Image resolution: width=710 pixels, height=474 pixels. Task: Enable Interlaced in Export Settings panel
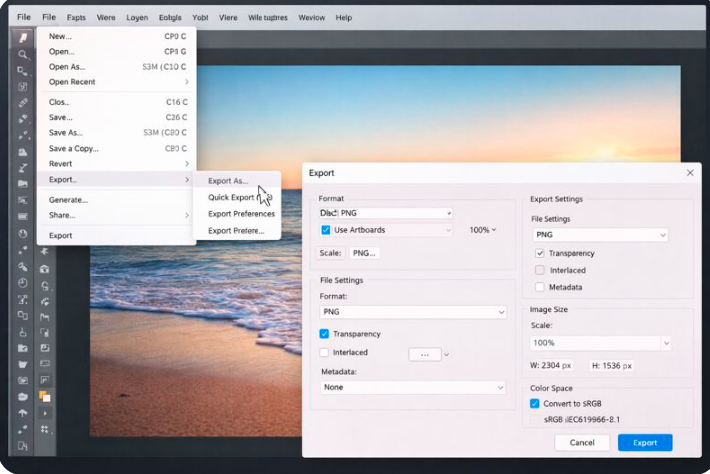pyautogui.click(x=540, y=270)
